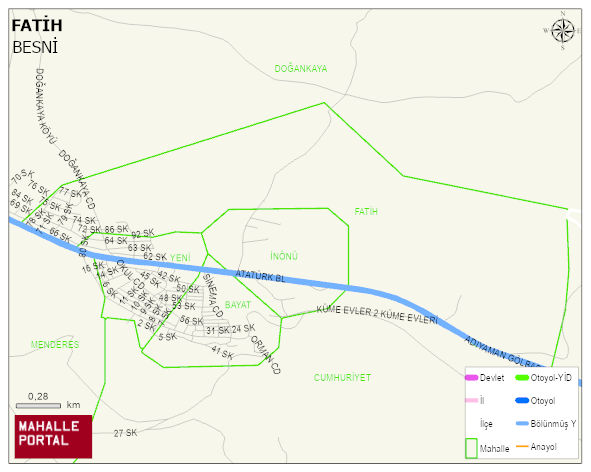The width and height of the screenshot is (591, 472).
Task: Click the 70 SK street label
Action: pos(23,176)
